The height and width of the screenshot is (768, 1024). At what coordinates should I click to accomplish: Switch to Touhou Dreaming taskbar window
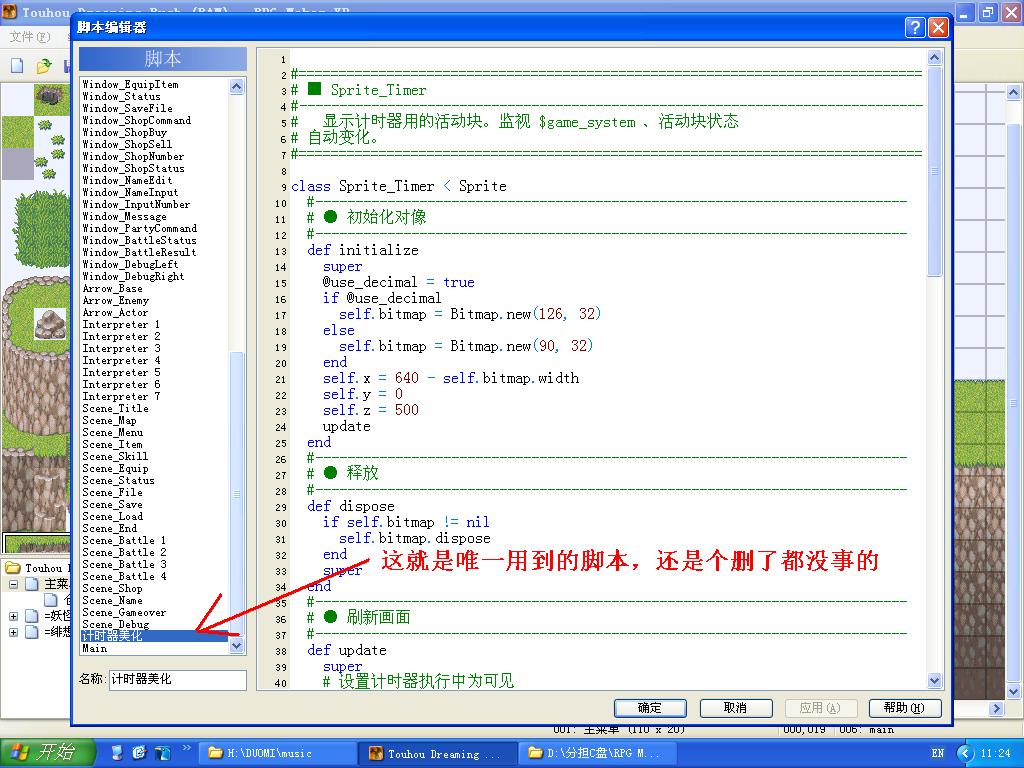[x=436, y=754]
